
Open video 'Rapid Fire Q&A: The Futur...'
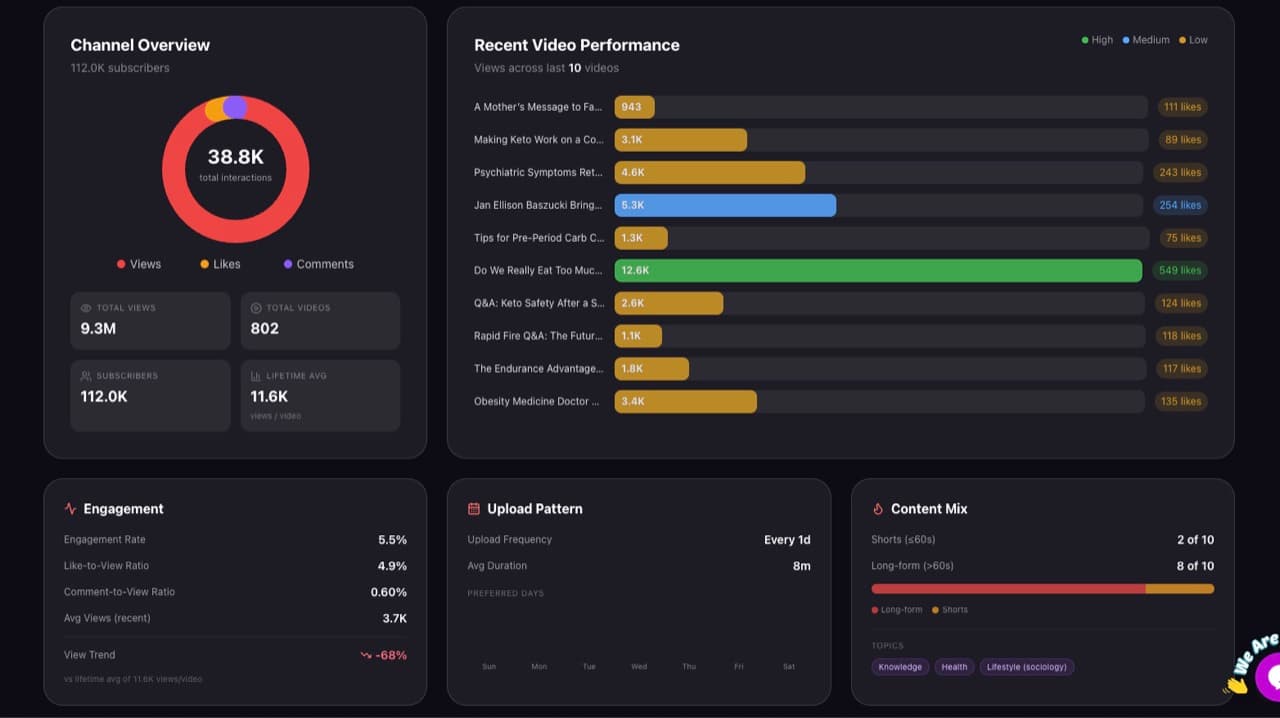538,336
